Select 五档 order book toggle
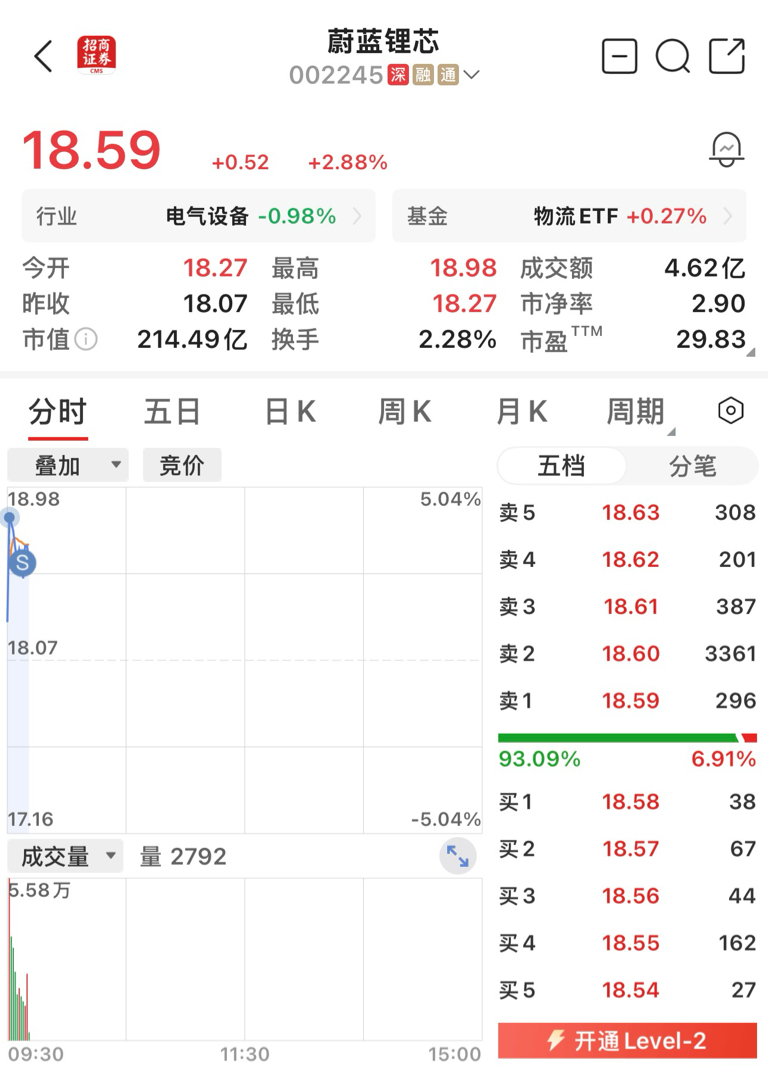The width and height of the screenshot is (768, 1066). [x=561, y=466]
